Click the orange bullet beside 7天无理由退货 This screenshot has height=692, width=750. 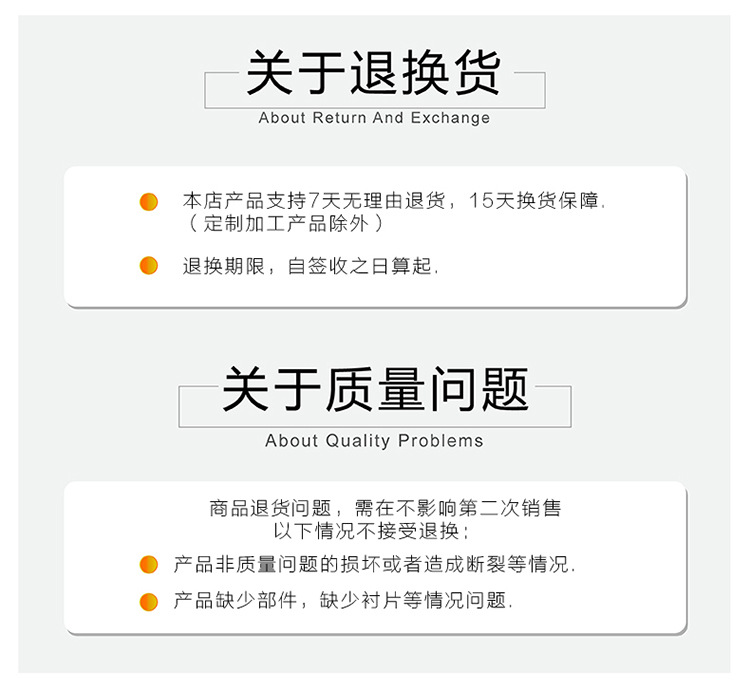[149, 202]
